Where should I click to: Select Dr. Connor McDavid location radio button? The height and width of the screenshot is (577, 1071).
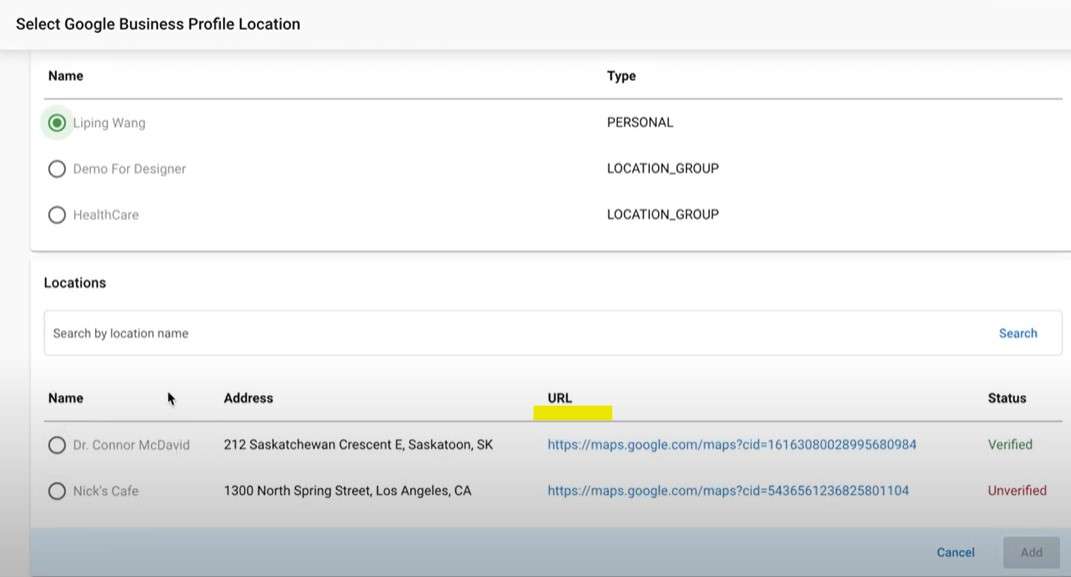point(57,445)
